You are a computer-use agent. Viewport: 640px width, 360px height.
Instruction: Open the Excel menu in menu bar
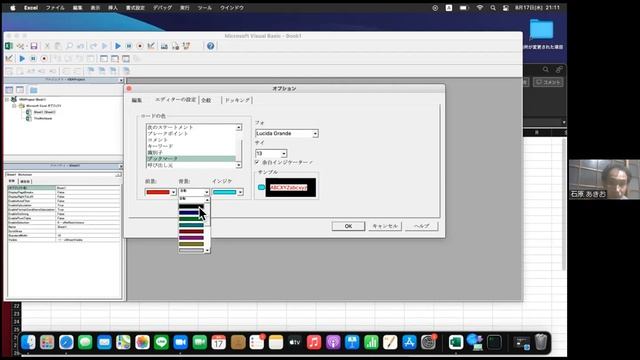coord(31,8)
